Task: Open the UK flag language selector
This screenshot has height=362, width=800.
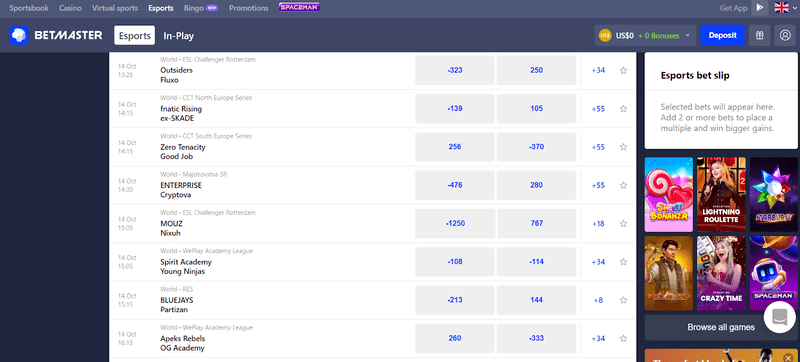Action: 782,8
